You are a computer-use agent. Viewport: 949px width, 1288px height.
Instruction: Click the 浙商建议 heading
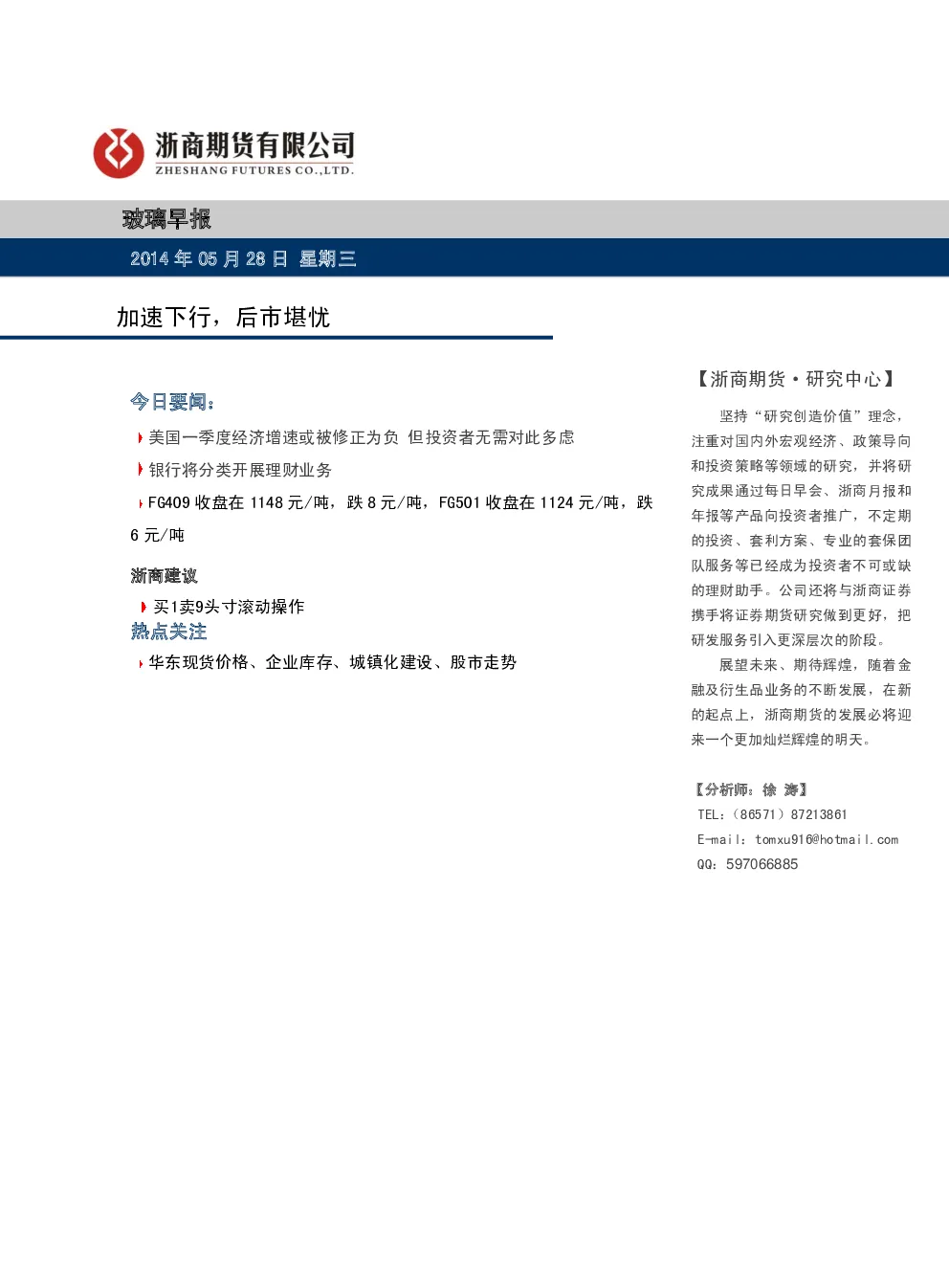pyautogui.click(x=164, y=575)
